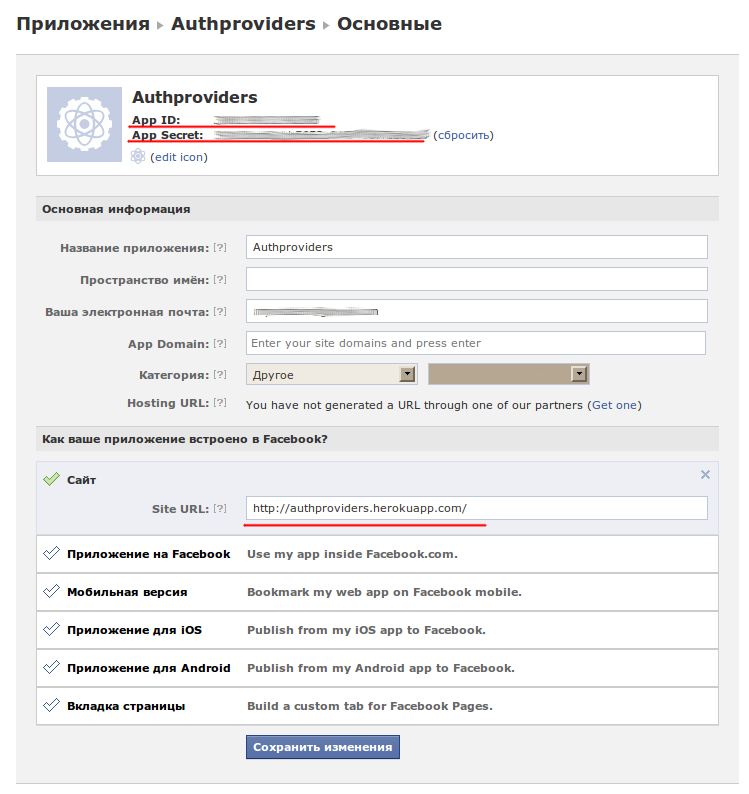Click the Site URL text field

tap(476, 508)
